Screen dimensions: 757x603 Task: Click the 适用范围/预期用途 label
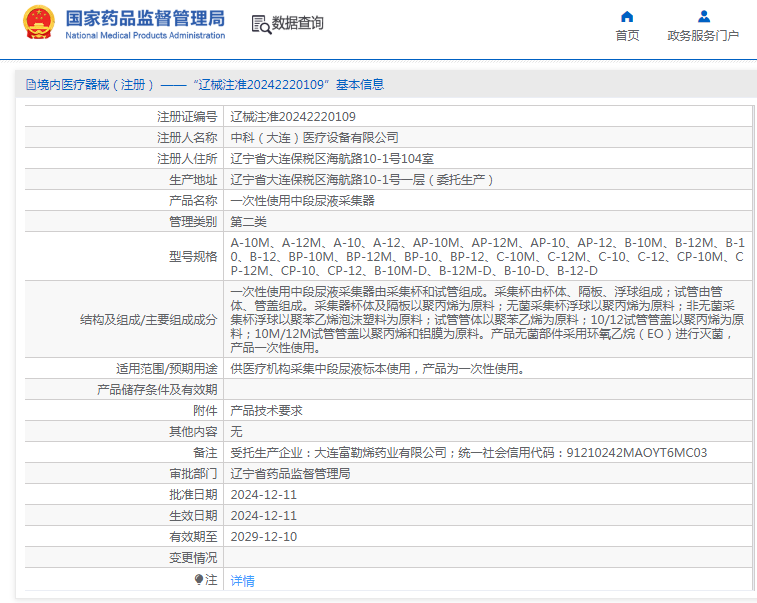(x=167, y=369)
